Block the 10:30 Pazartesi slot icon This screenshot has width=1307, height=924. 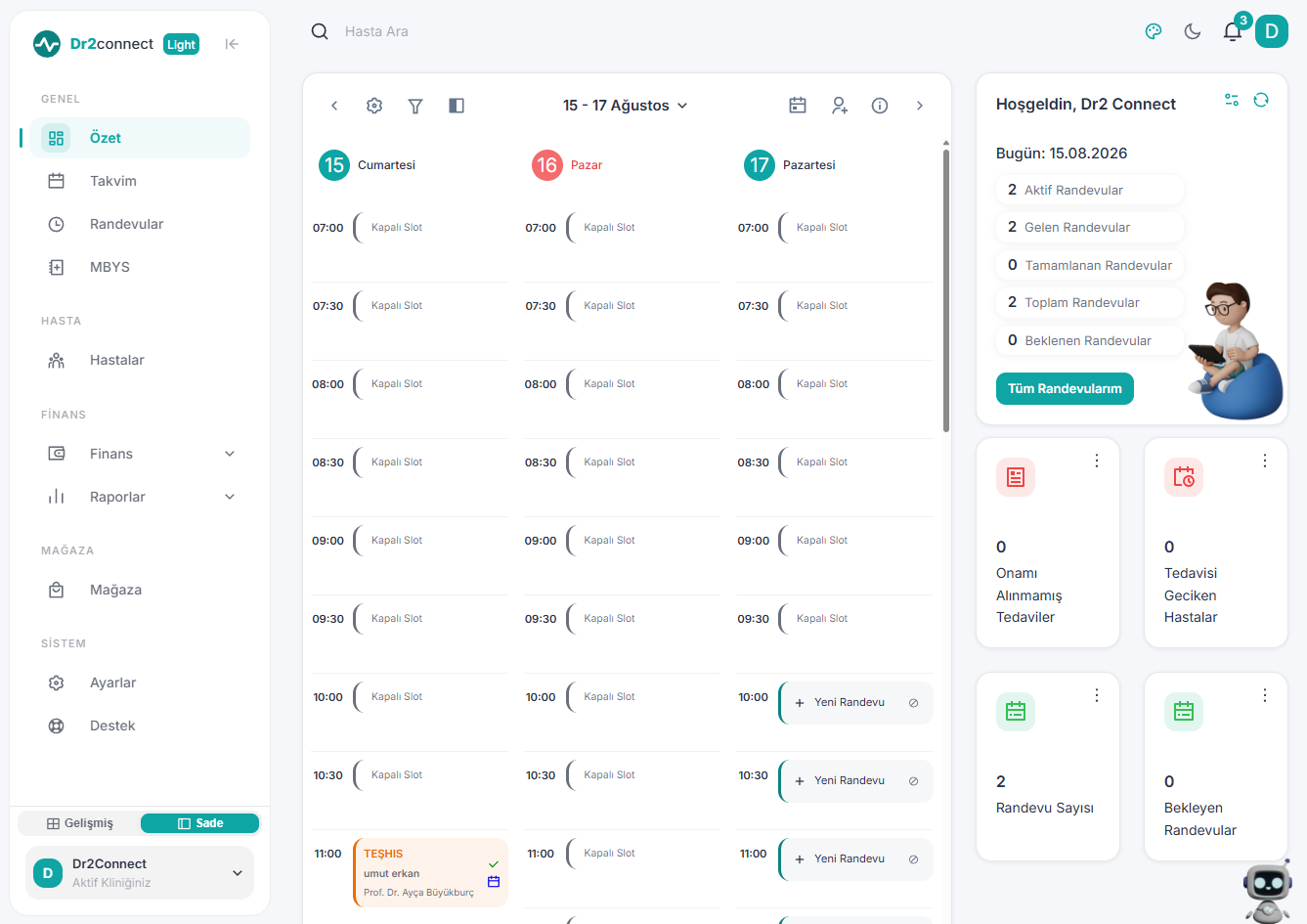point(913,781)
